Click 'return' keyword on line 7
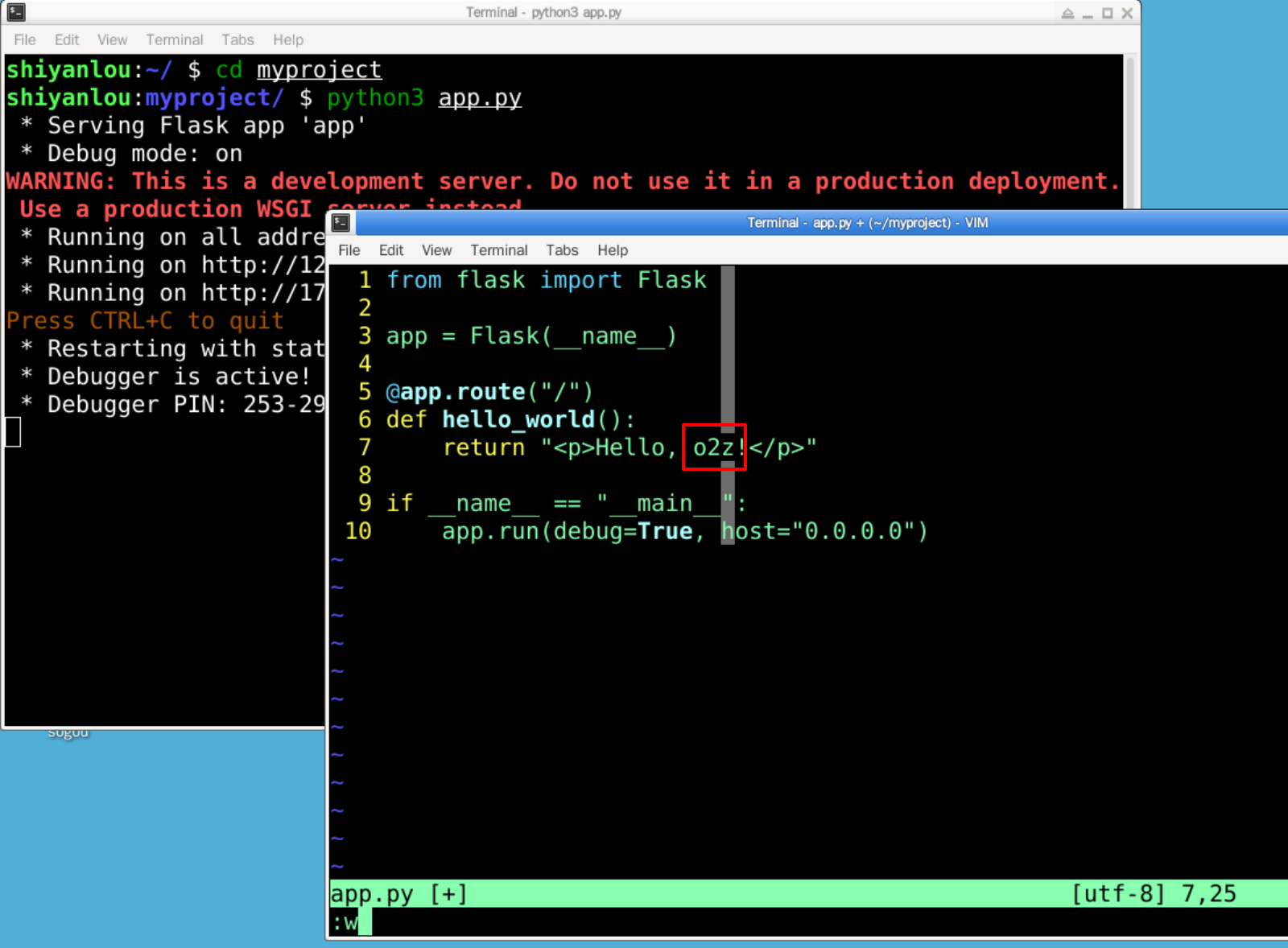This screenshot has height=948, width=1288. [x=483, y=447]
